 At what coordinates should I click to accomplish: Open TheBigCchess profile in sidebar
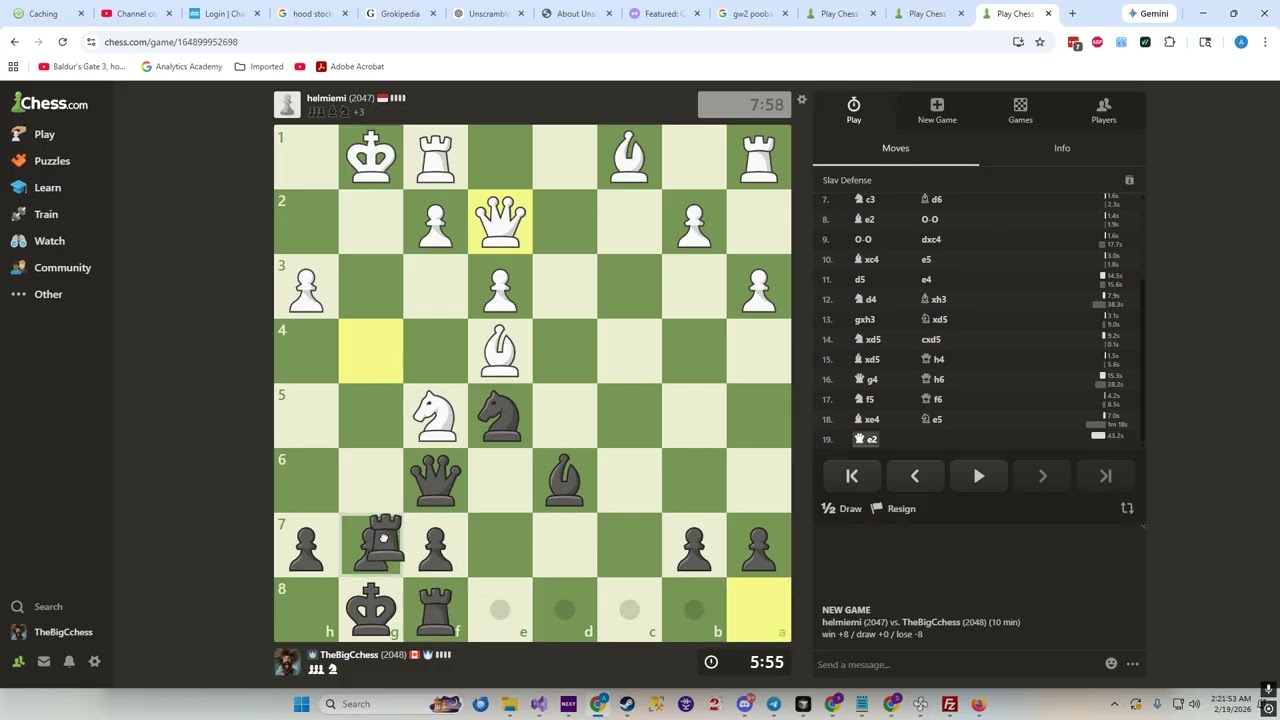pos(52,632)
